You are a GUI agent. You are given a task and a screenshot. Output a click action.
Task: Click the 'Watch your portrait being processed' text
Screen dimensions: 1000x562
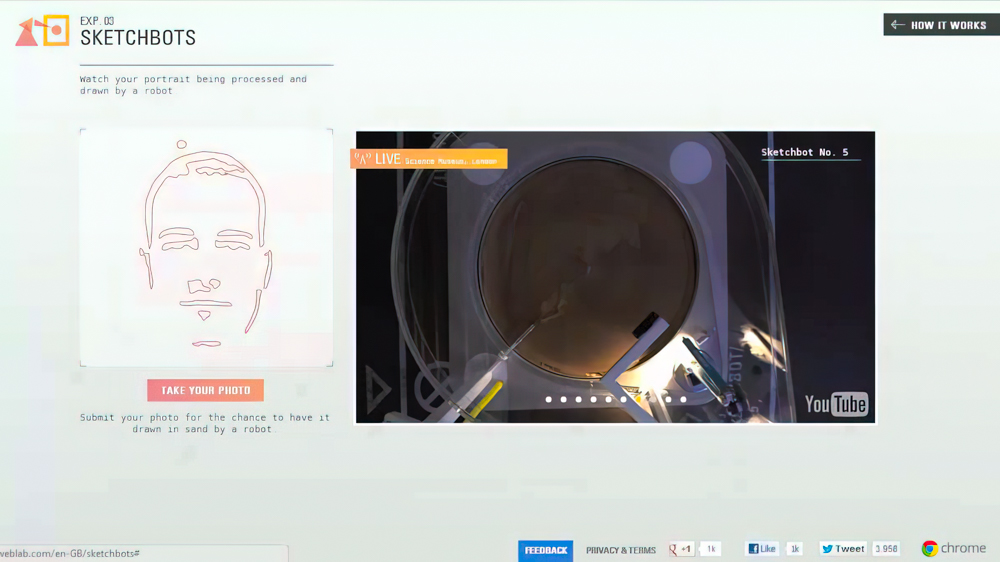[x=193, y=85]
